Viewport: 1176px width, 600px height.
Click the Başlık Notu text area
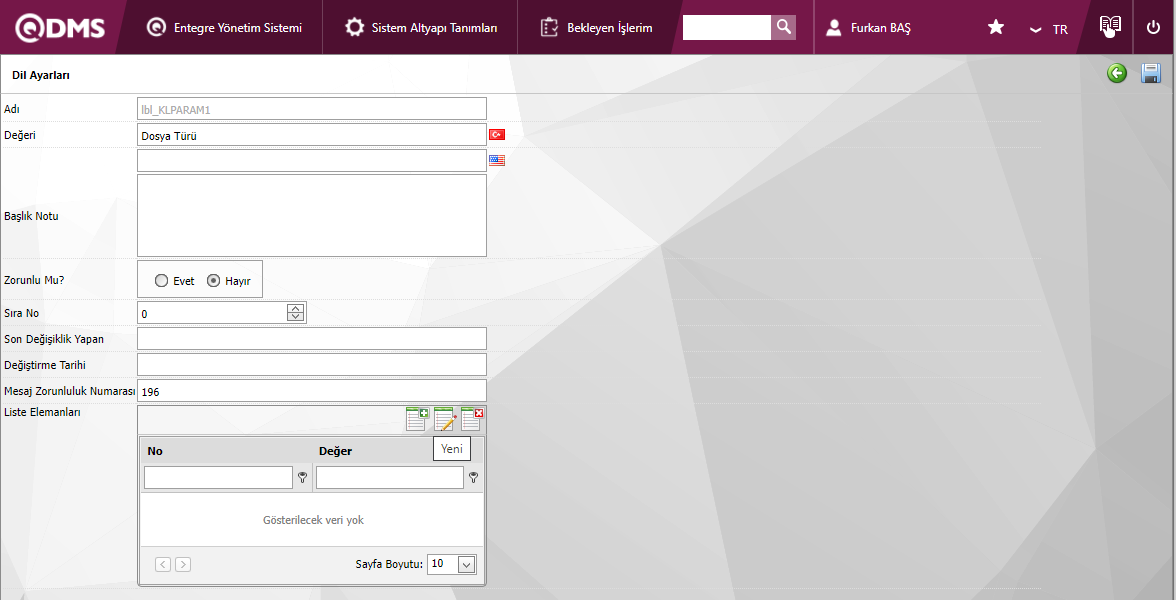click(312, 215)
